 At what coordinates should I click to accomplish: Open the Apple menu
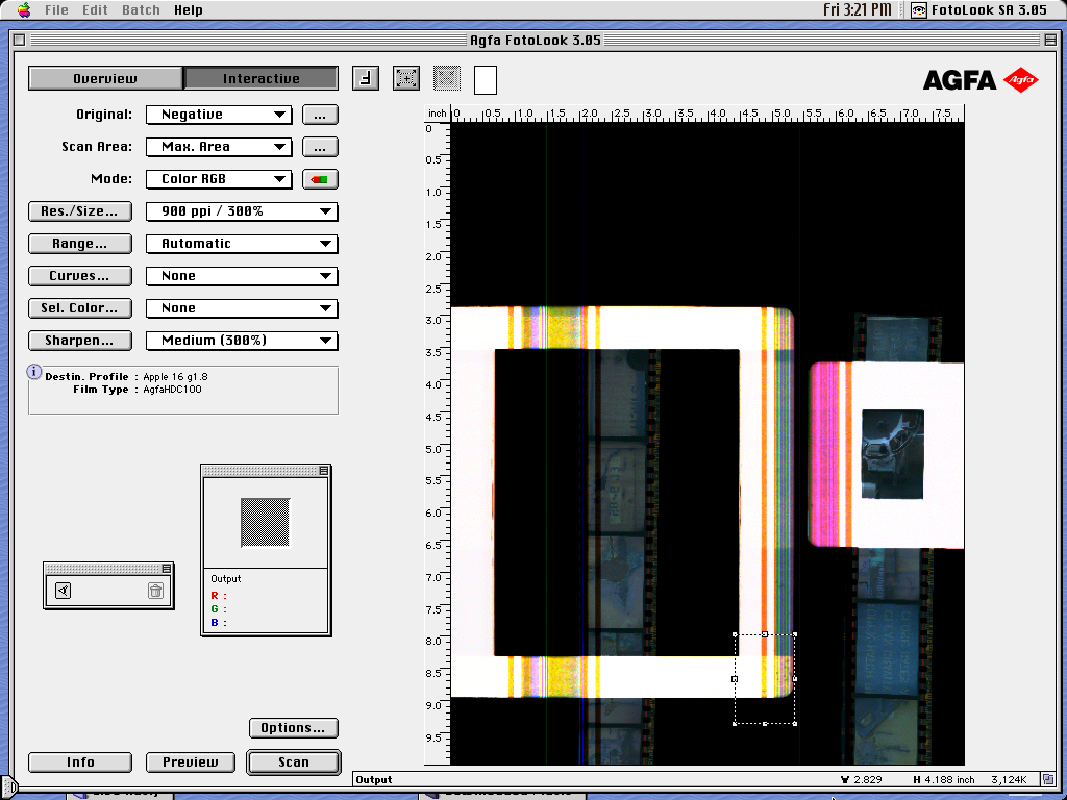tap(24, 10)
